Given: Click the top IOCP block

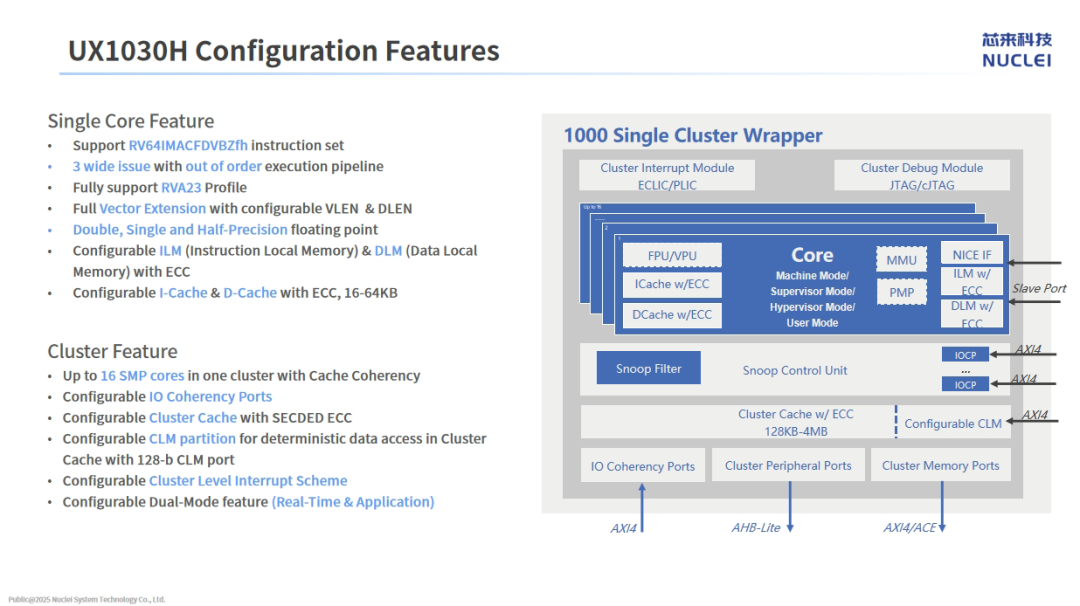Looking at the screenshot, I should [965, 354].
